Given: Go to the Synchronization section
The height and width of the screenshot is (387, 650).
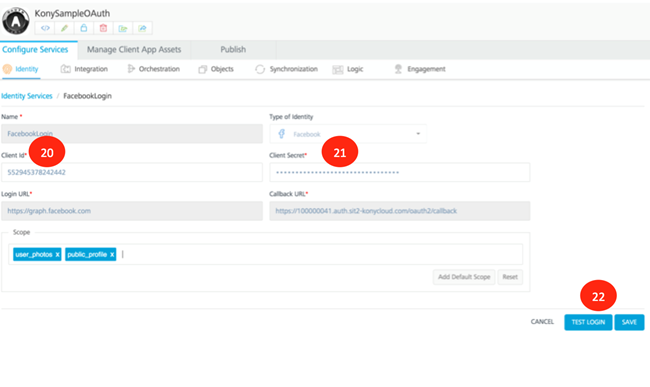Looking at the screenshot, I should pos(286,69).
